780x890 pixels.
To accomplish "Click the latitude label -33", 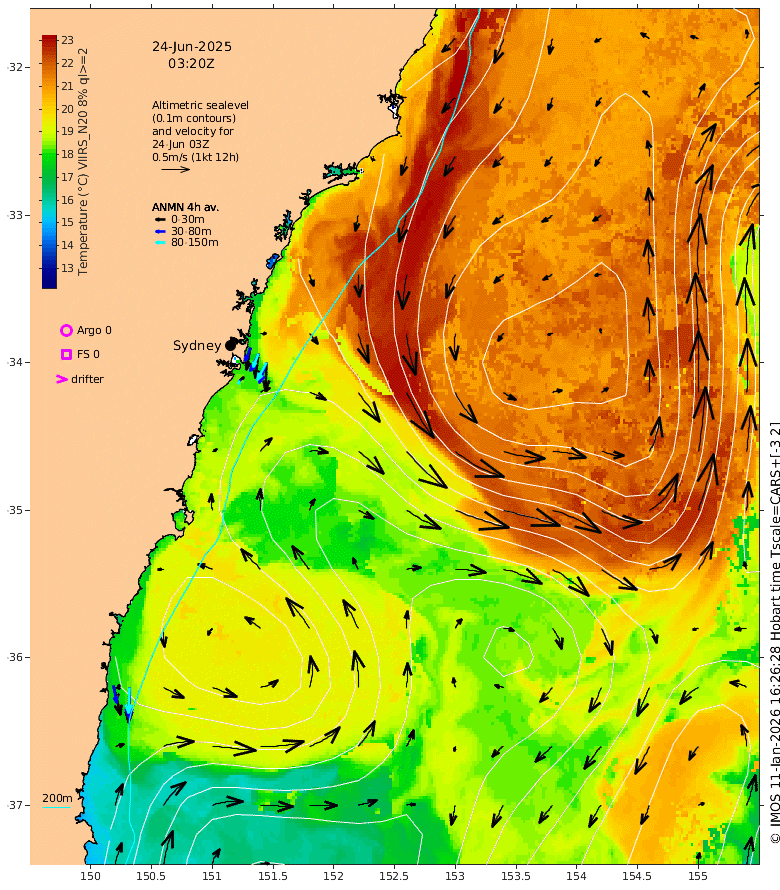I will 15,215.
